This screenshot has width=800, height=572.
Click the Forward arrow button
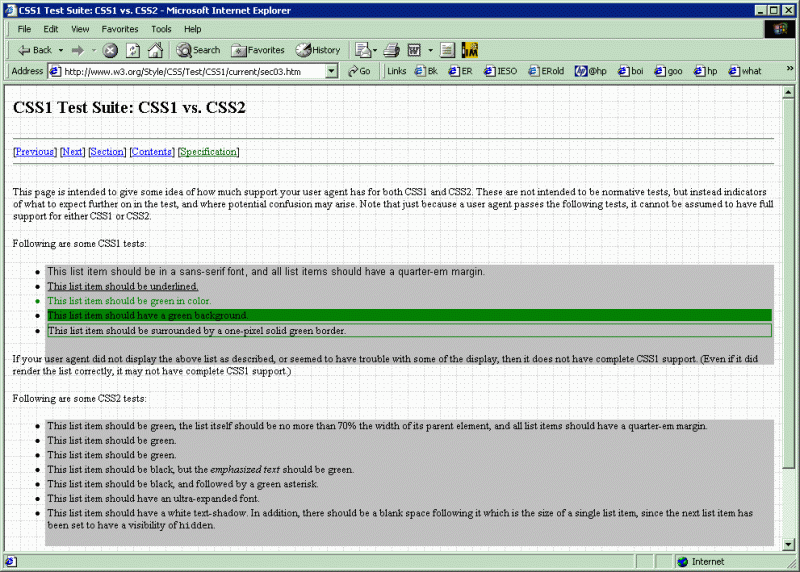pos(78,50)
